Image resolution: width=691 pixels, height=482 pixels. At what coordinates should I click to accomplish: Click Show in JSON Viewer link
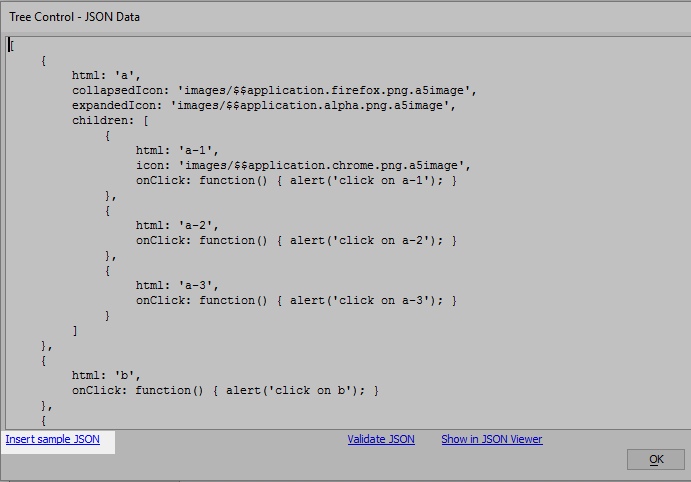pos(492,439)
